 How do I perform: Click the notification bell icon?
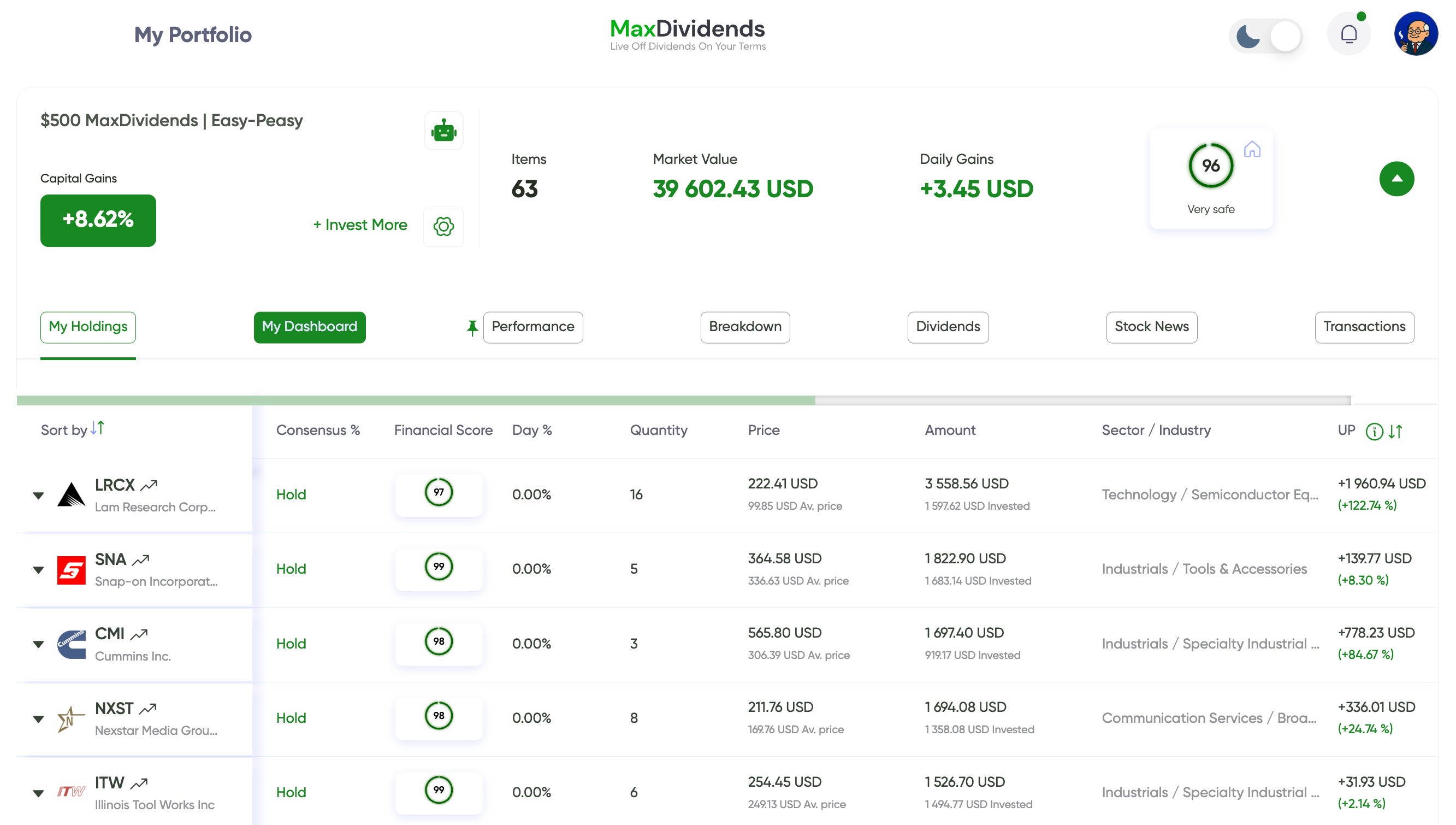1348,34
